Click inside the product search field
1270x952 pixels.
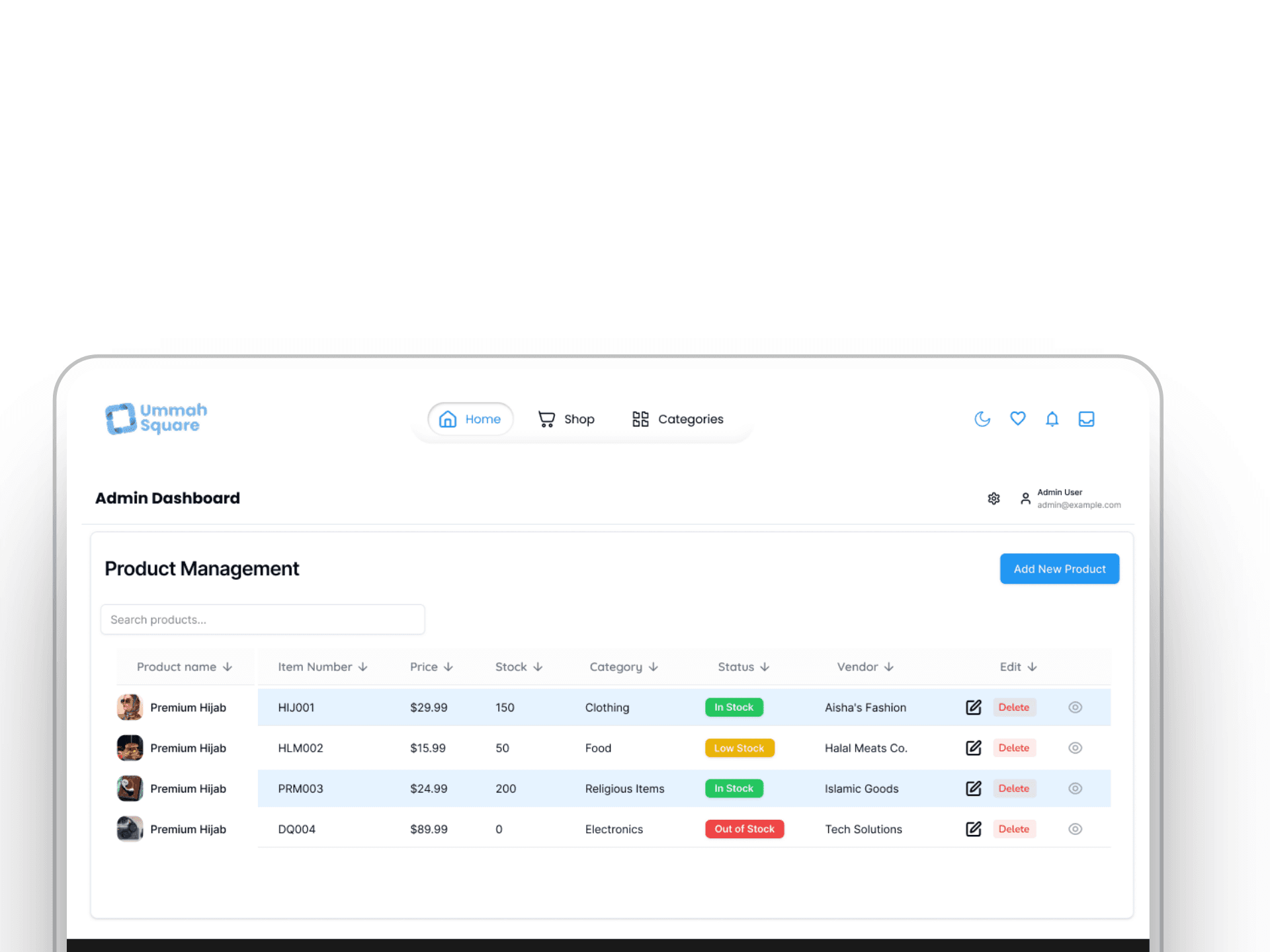click(x=262, y=619)
